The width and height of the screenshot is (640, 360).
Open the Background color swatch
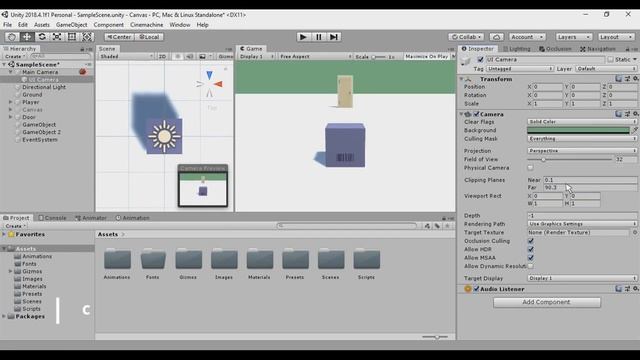tap(578, 130)
